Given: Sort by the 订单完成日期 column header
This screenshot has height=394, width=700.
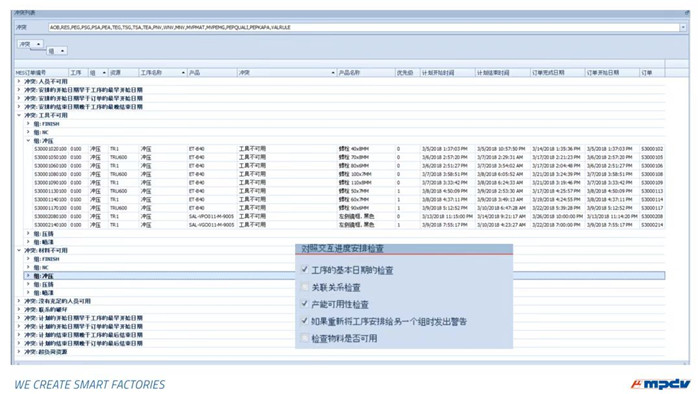Looking at the screenshot, I should [557, 72].
